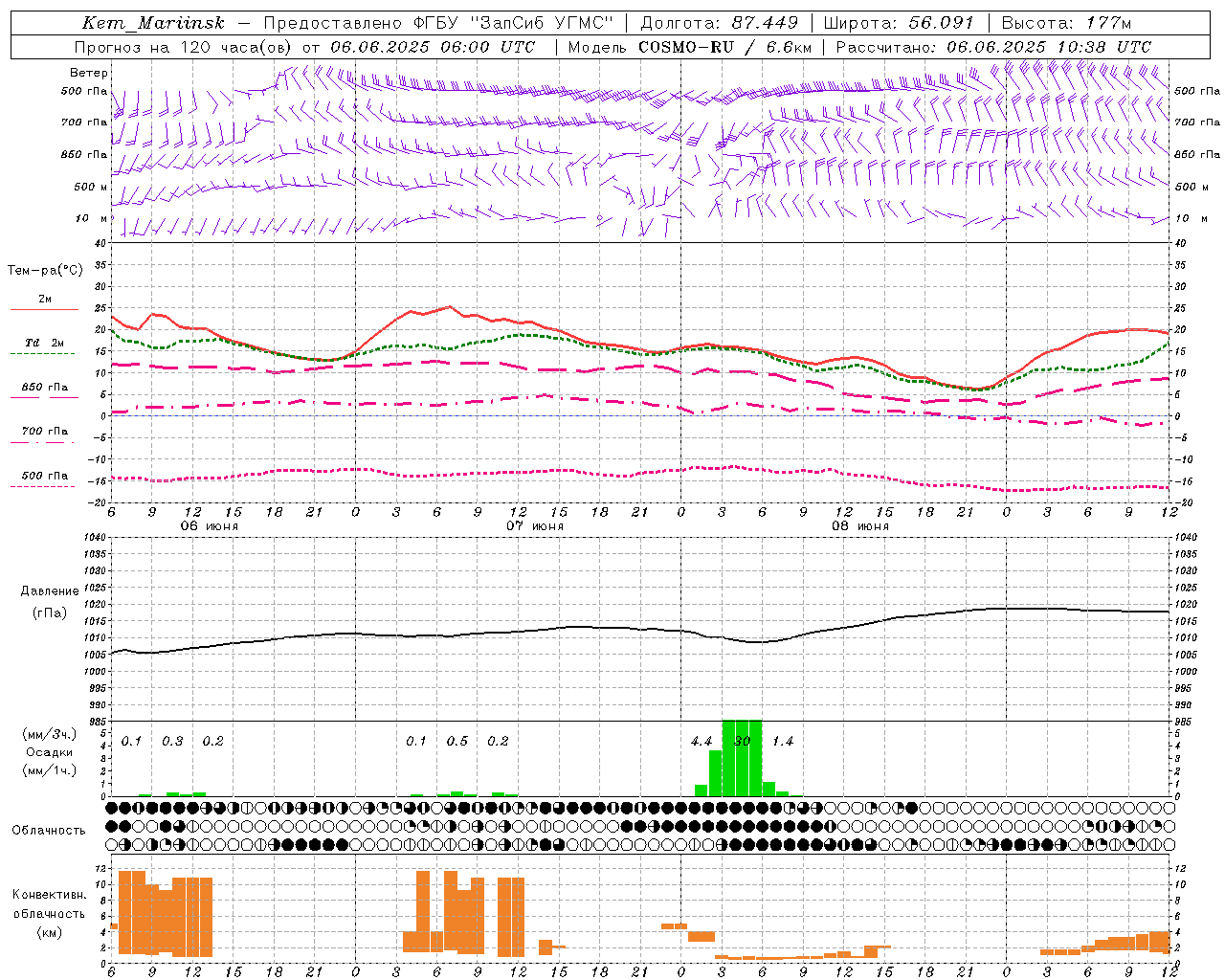Click the "Рассчитано: 06.06.2025 10:38 UTC" text
Screen dimensions: 1225x980
tap(993, 47)
